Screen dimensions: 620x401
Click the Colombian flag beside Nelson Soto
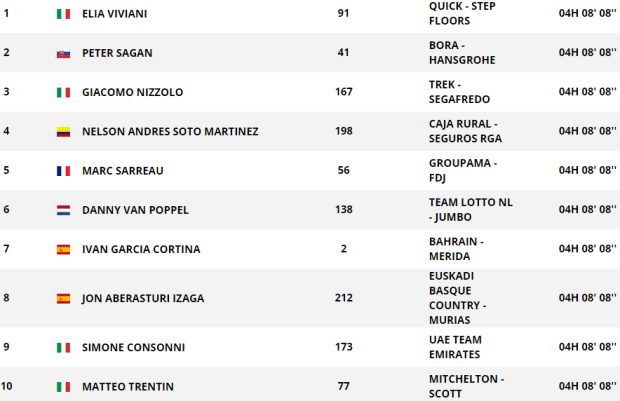pos(63,131)
